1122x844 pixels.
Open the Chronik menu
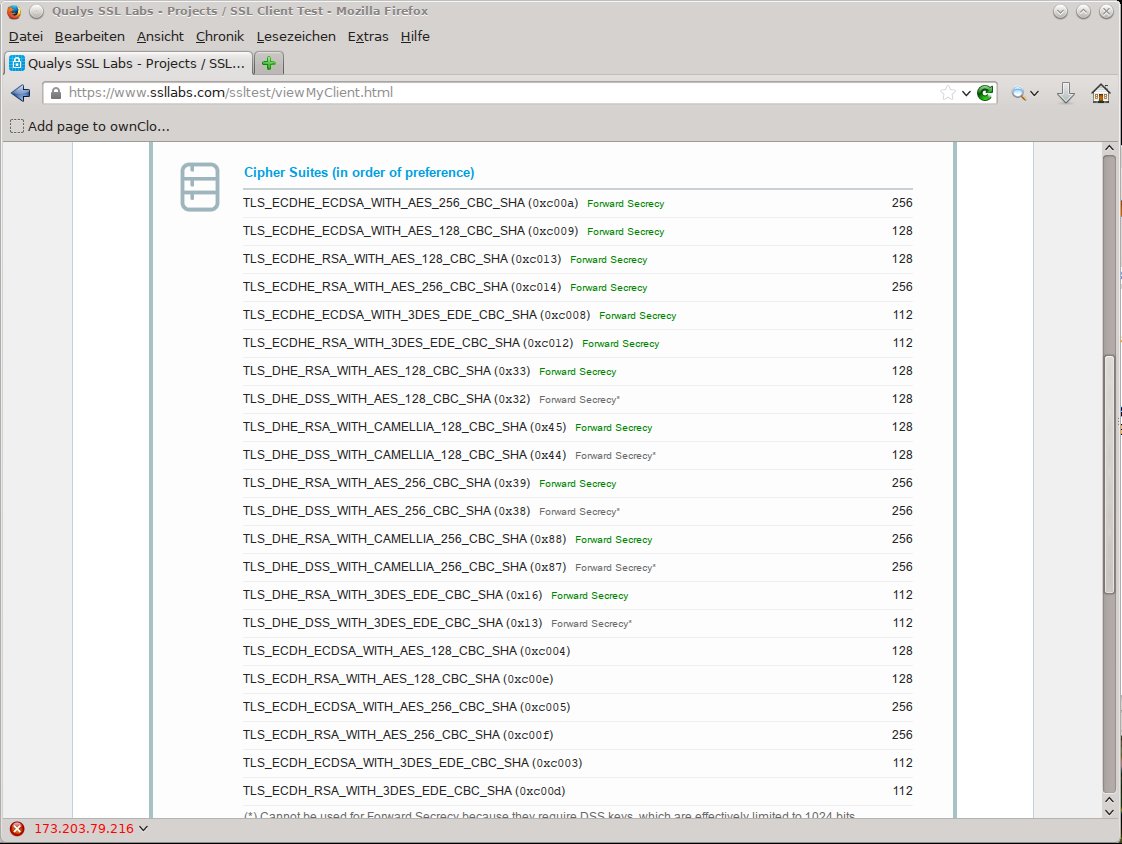click(220, 37)
